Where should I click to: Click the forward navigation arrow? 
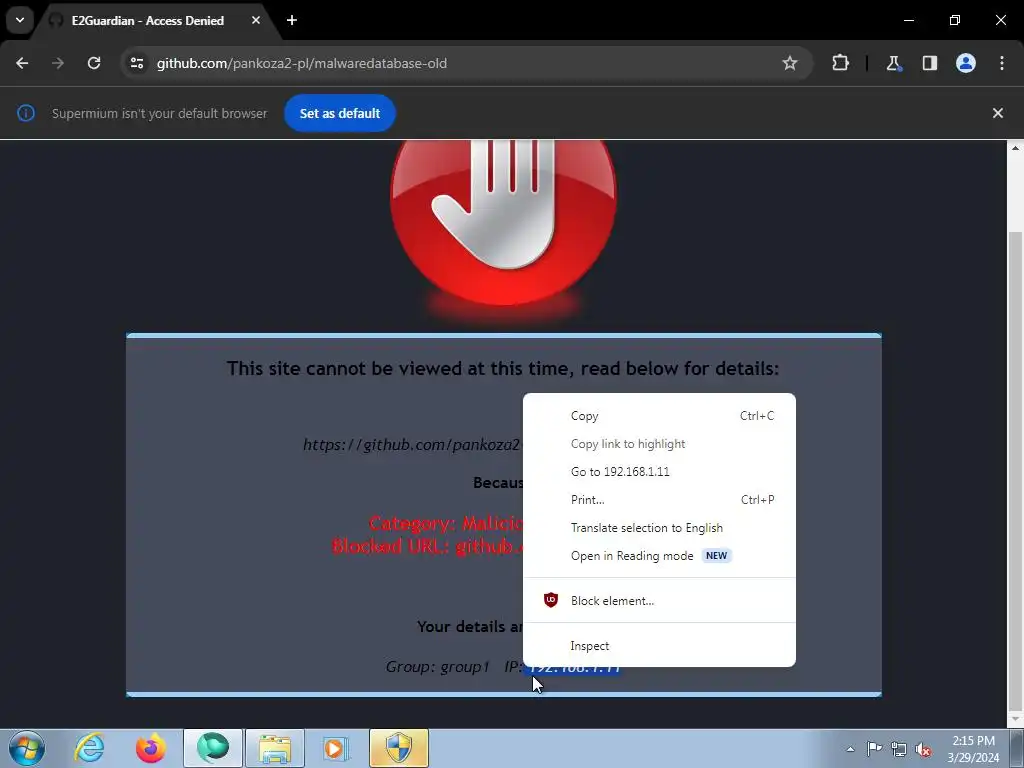click(58, 63)
